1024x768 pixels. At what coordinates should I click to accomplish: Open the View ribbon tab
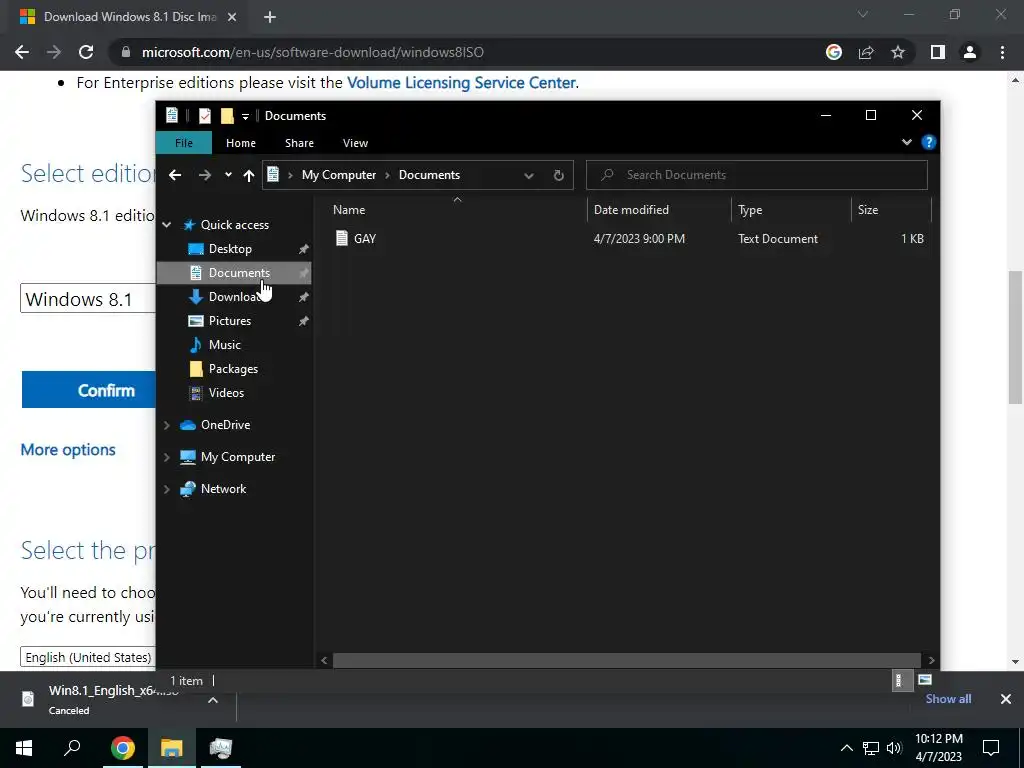[x=355, y=143]
